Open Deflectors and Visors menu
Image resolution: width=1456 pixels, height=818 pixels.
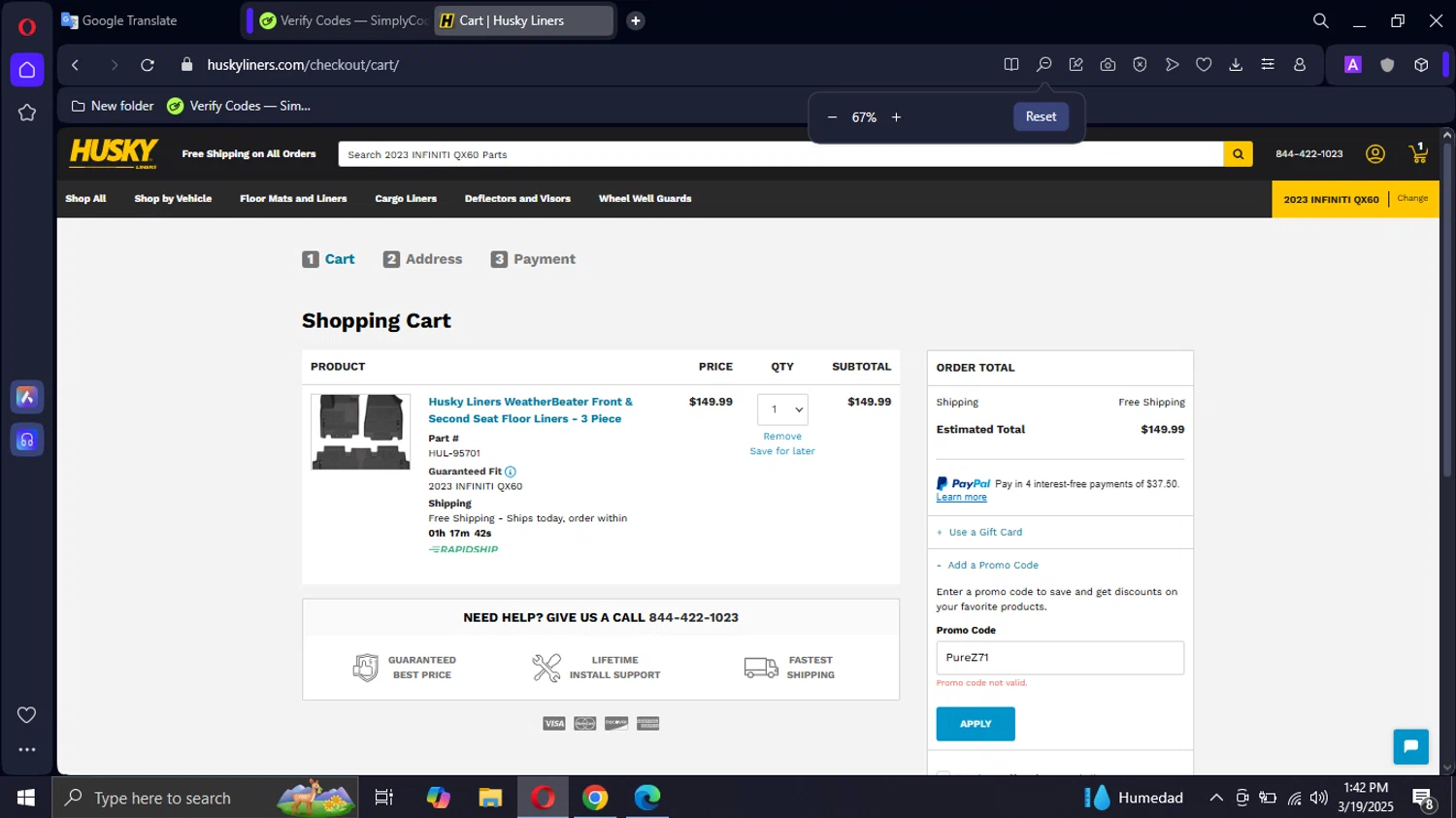coord(517,199)
